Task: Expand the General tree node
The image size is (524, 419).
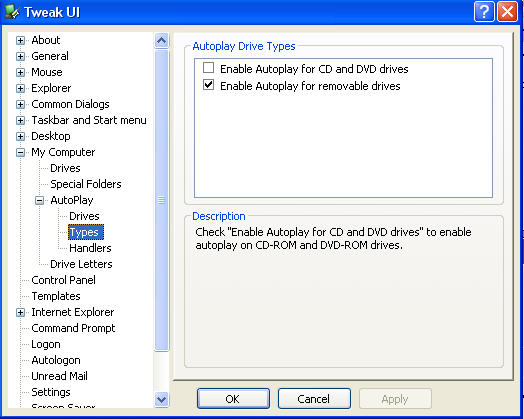Action: coord(20,56)
